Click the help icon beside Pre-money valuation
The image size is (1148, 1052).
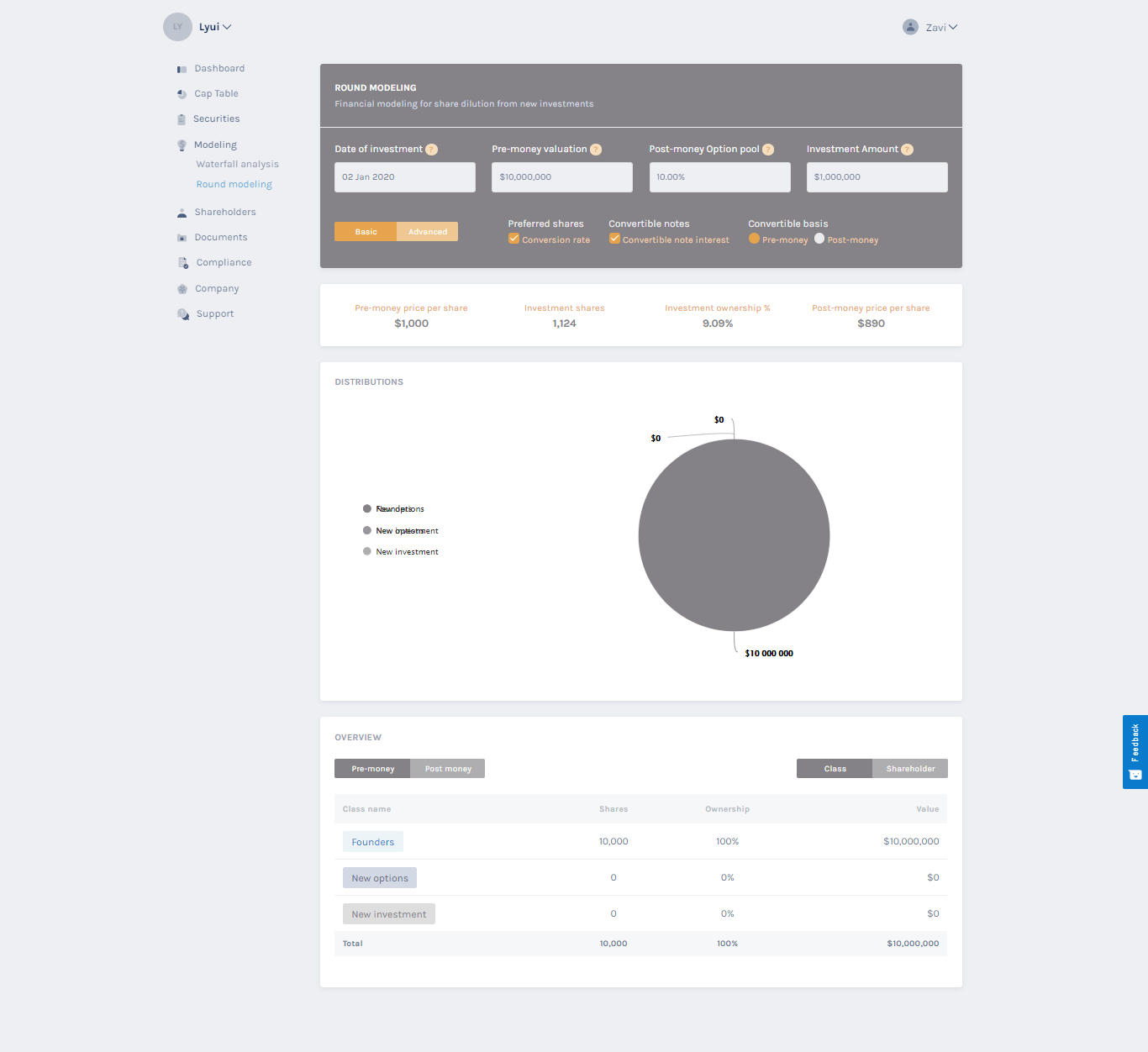tap(596, 150)
